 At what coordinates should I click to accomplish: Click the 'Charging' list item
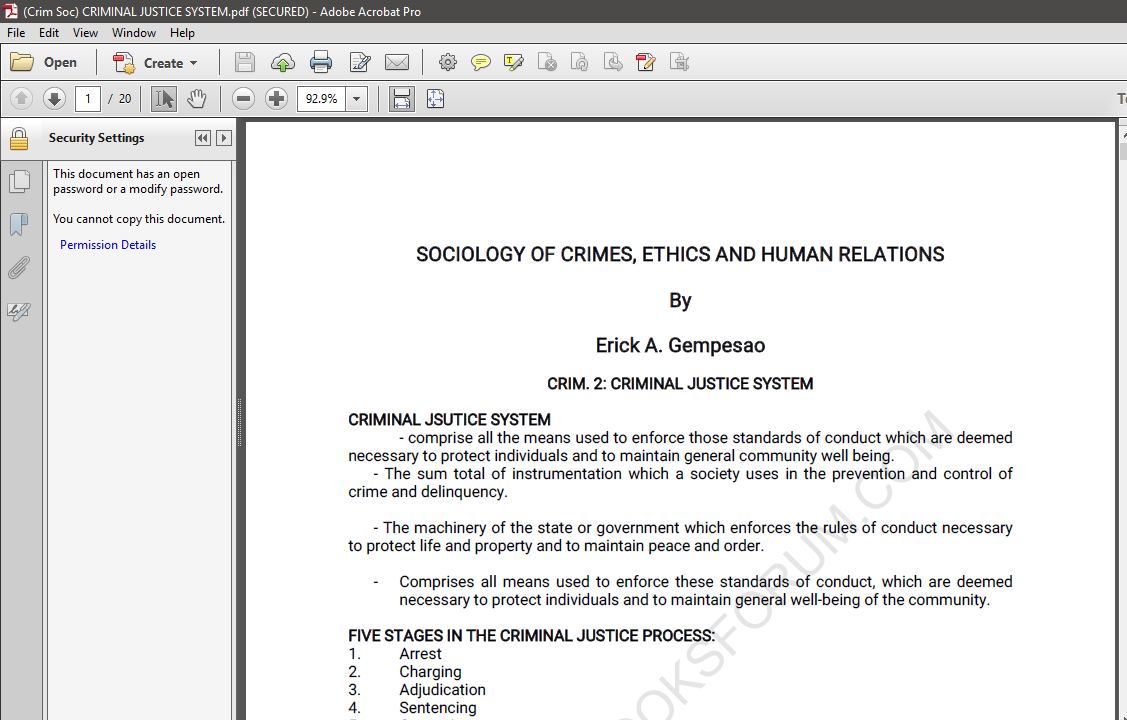pyautogui.click(x=431, y=672)
